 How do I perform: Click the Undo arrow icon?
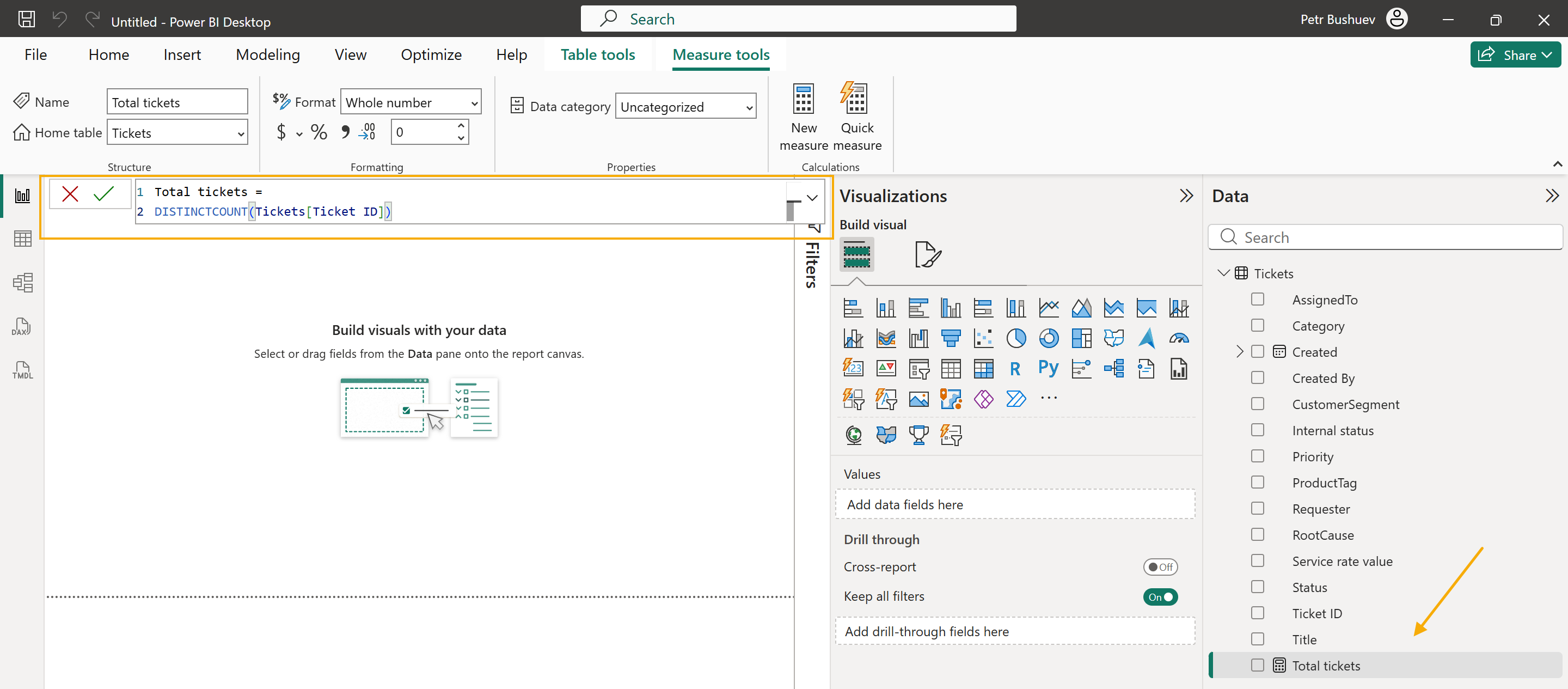[60, 19]
